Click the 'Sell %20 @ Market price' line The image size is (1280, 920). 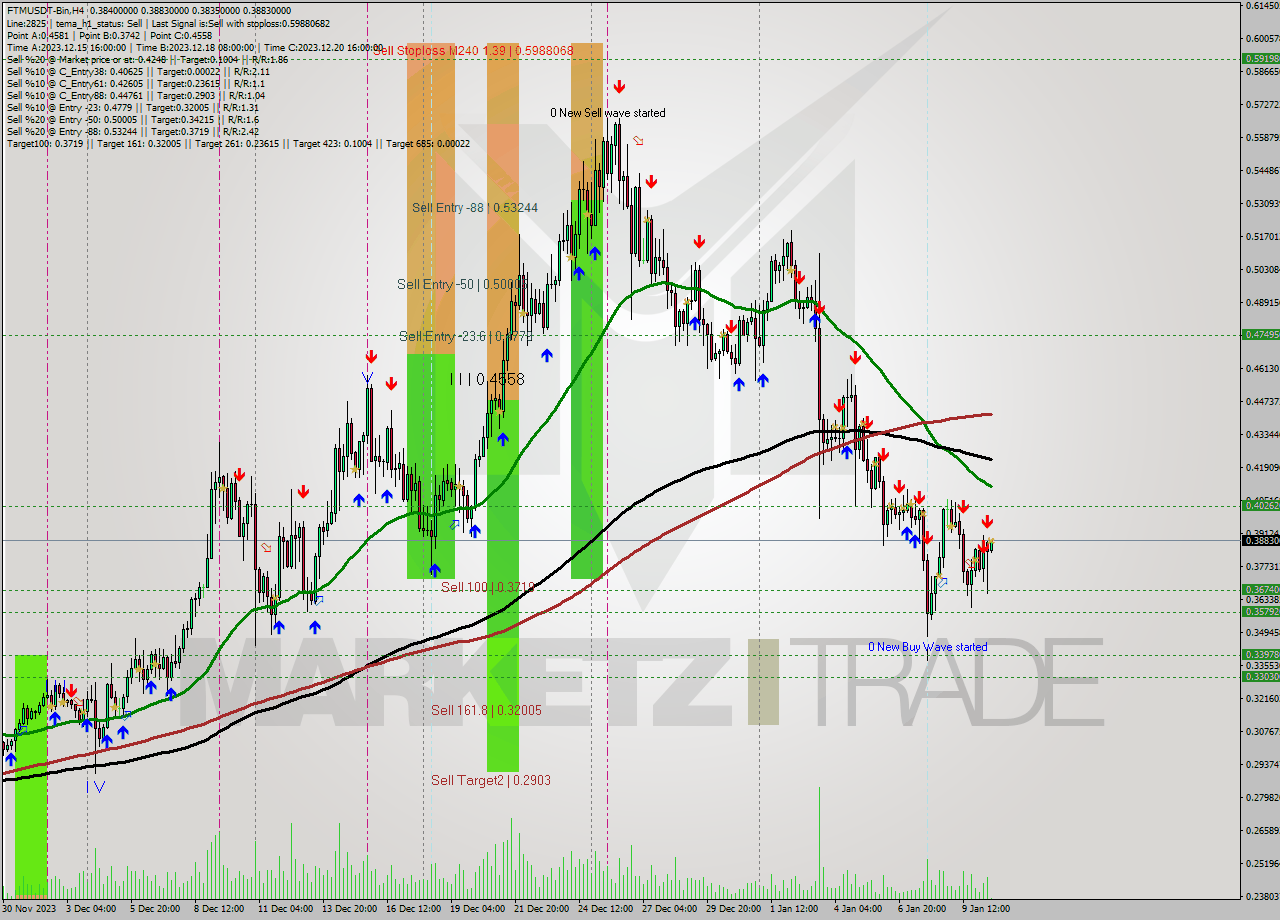147,59
